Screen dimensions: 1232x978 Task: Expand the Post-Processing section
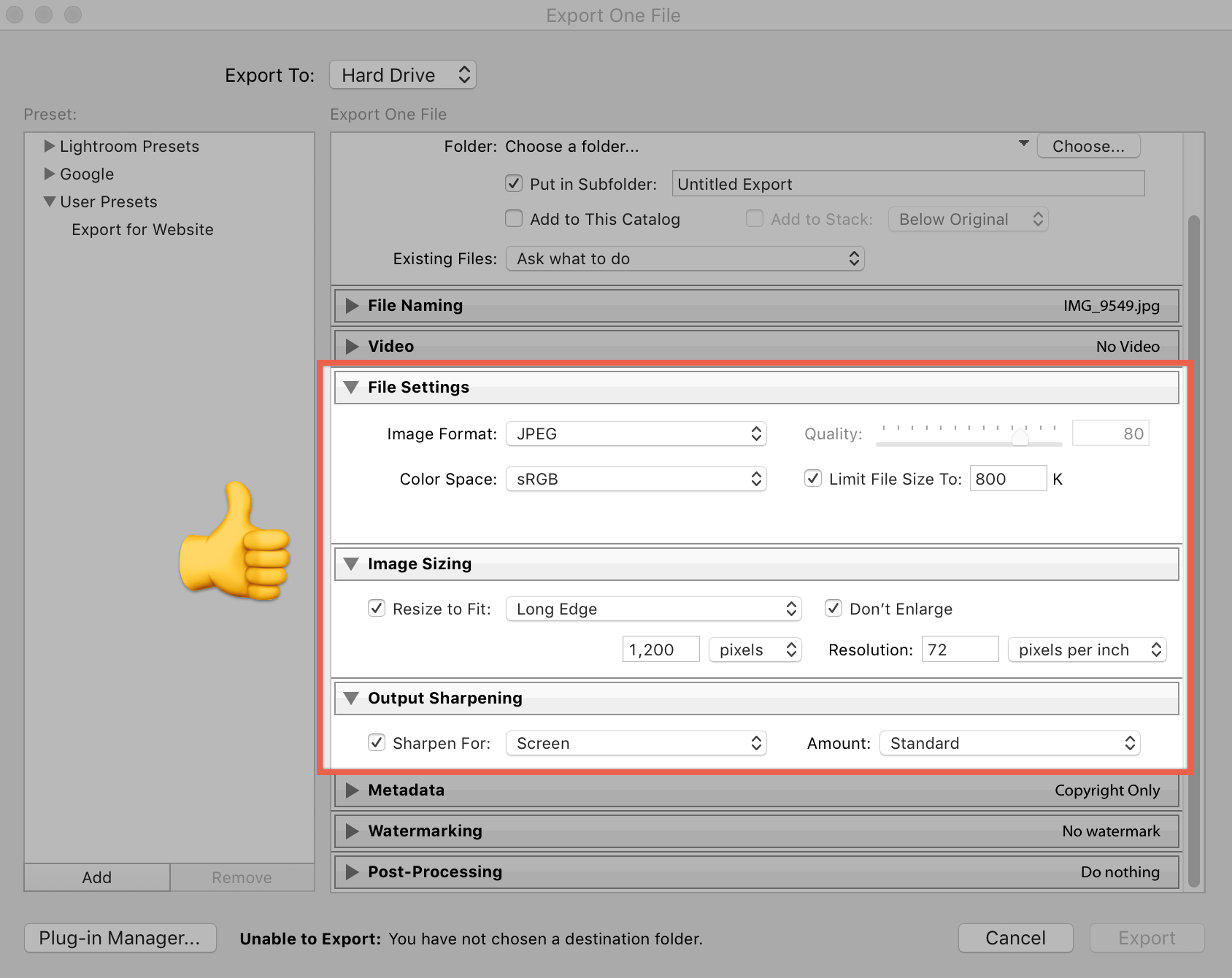[352, 871]
